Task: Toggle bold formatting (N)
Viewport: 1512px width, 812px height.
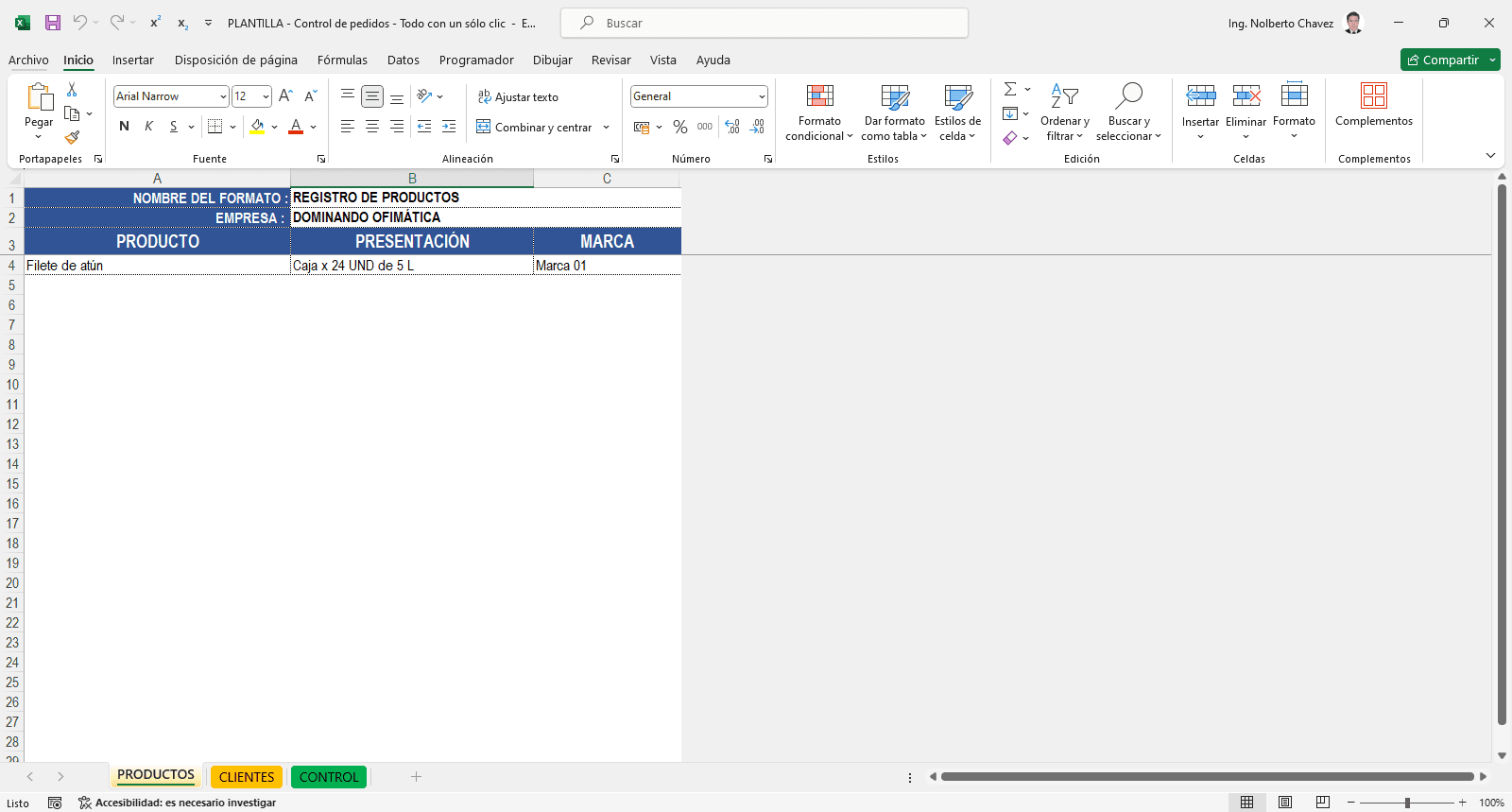Action: tap(124, 127)
